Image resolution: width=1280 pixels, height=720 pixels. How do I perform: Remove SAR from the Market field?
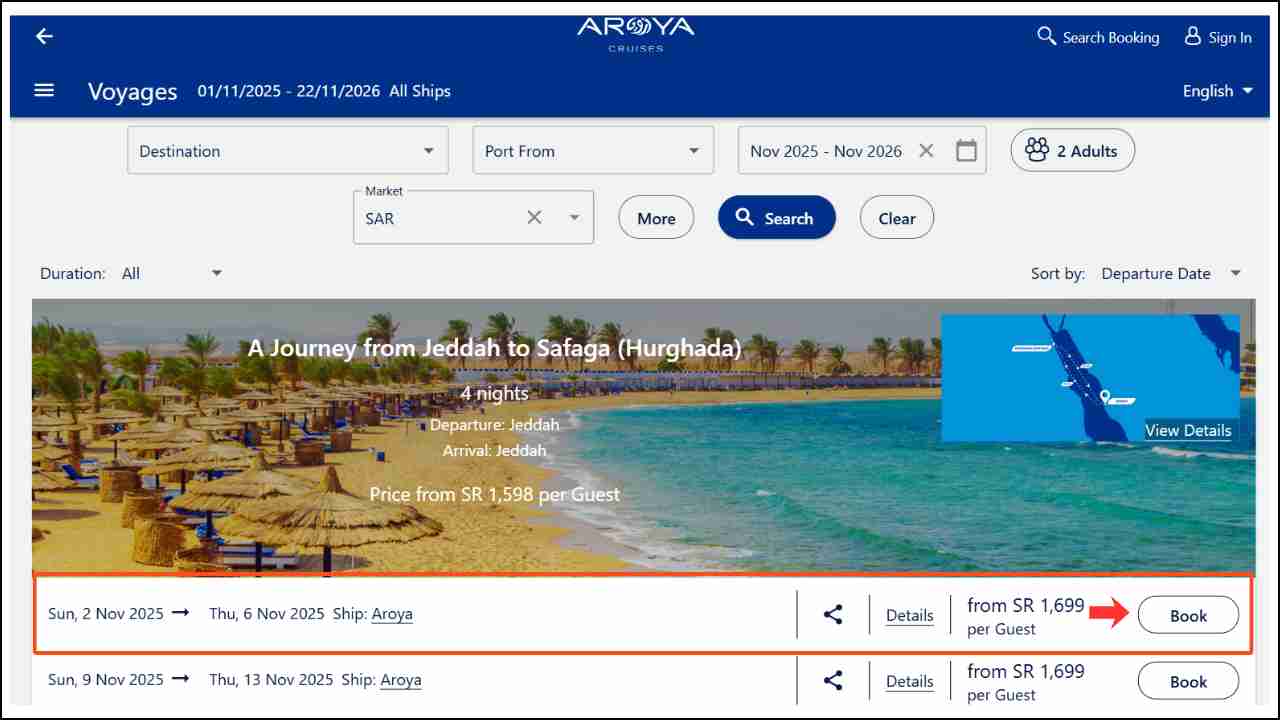click(x=534, y=216)
